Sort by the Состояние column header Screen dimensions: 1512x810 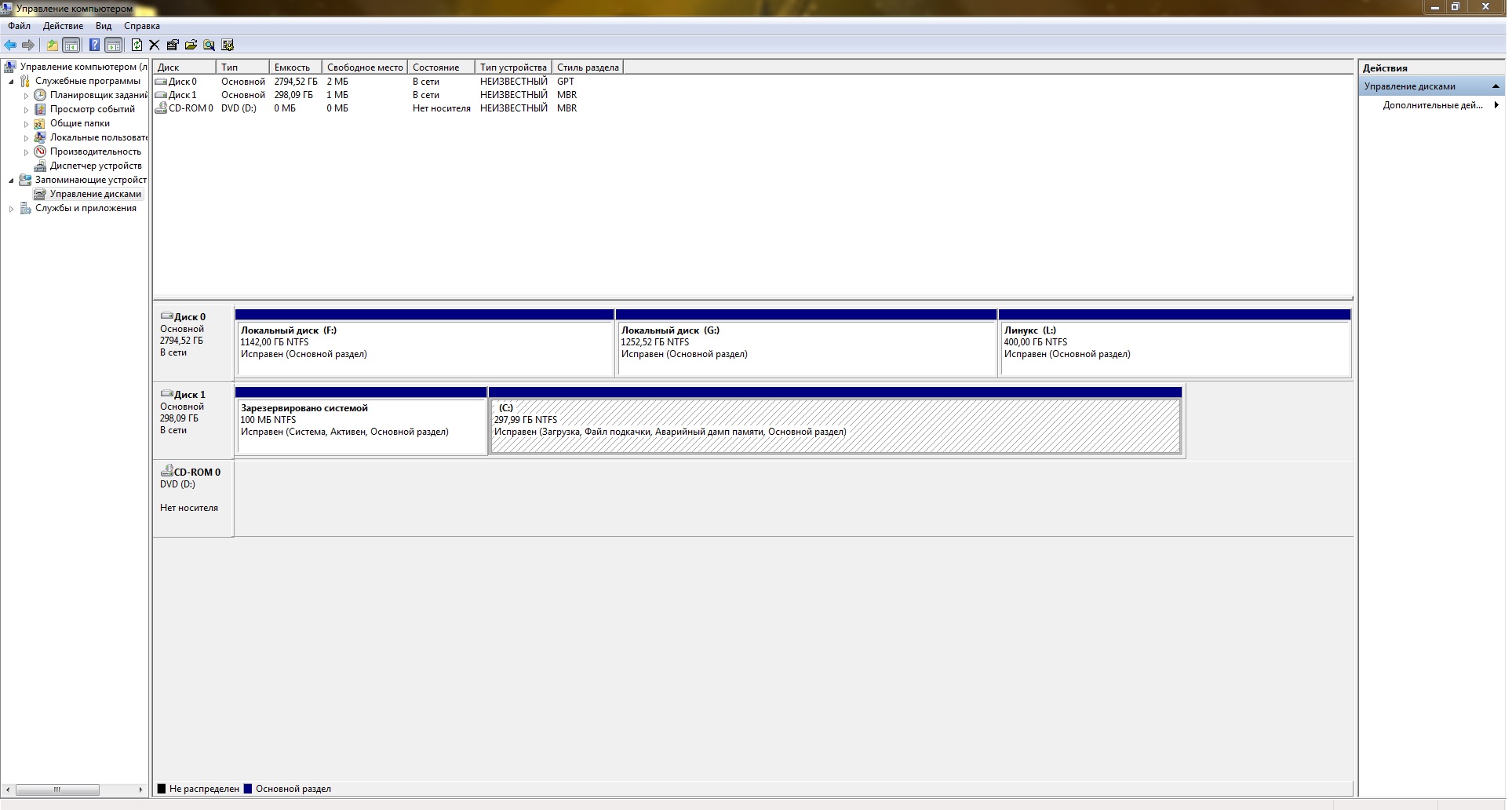click(x=441, y=67)
